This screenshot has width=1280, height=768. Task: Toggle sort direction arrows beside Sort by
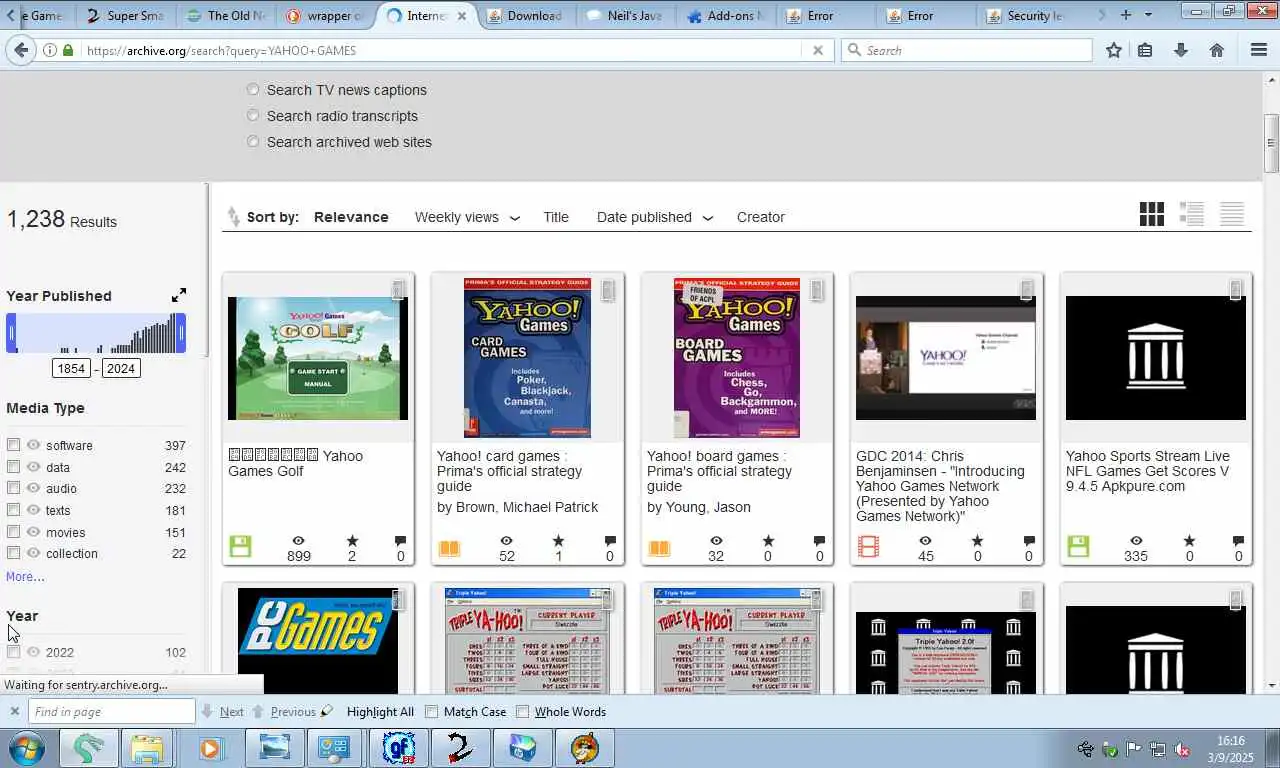click(x=233, y=217)
